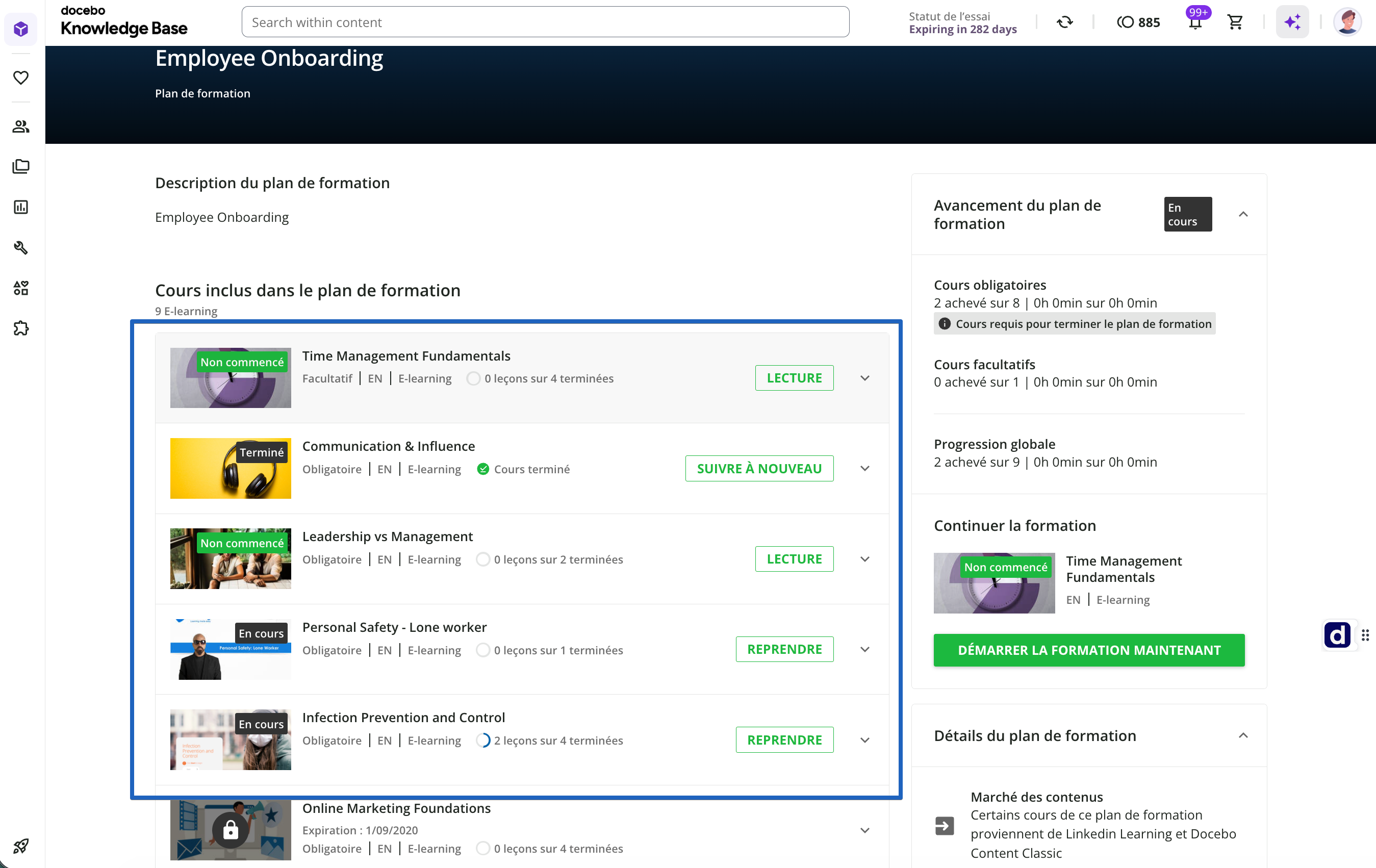1376x868 pixels.
Task: Open the user avatar profile menu
Action: [x=1347, y=22]
